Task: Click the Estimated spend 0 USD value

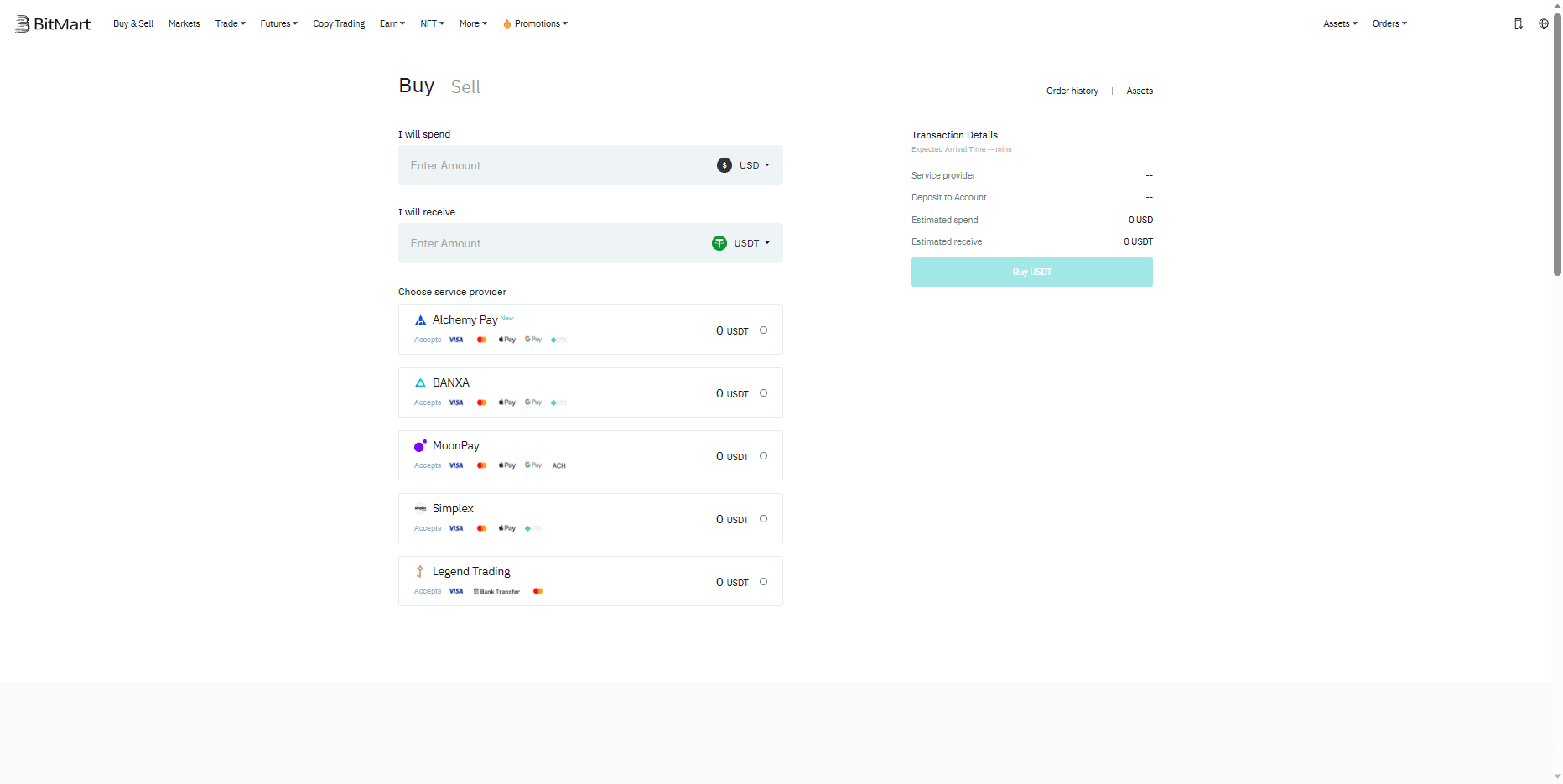Action: (x=1140, y=220)
